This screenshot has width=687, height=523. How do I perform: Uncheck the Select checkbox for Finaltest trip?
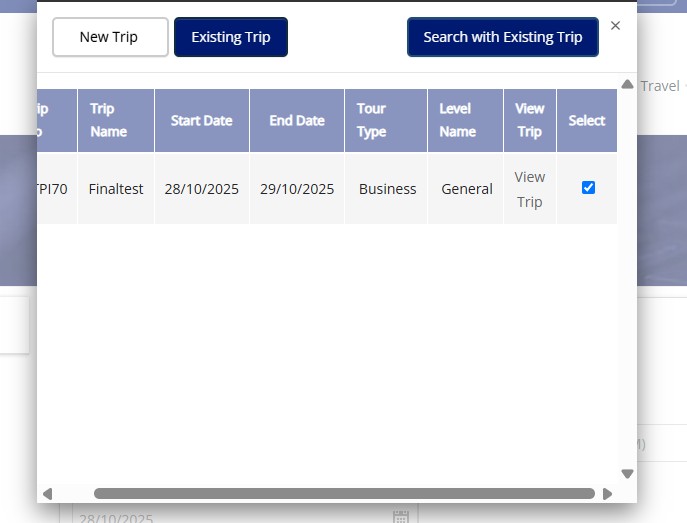[x=588, y=187]
